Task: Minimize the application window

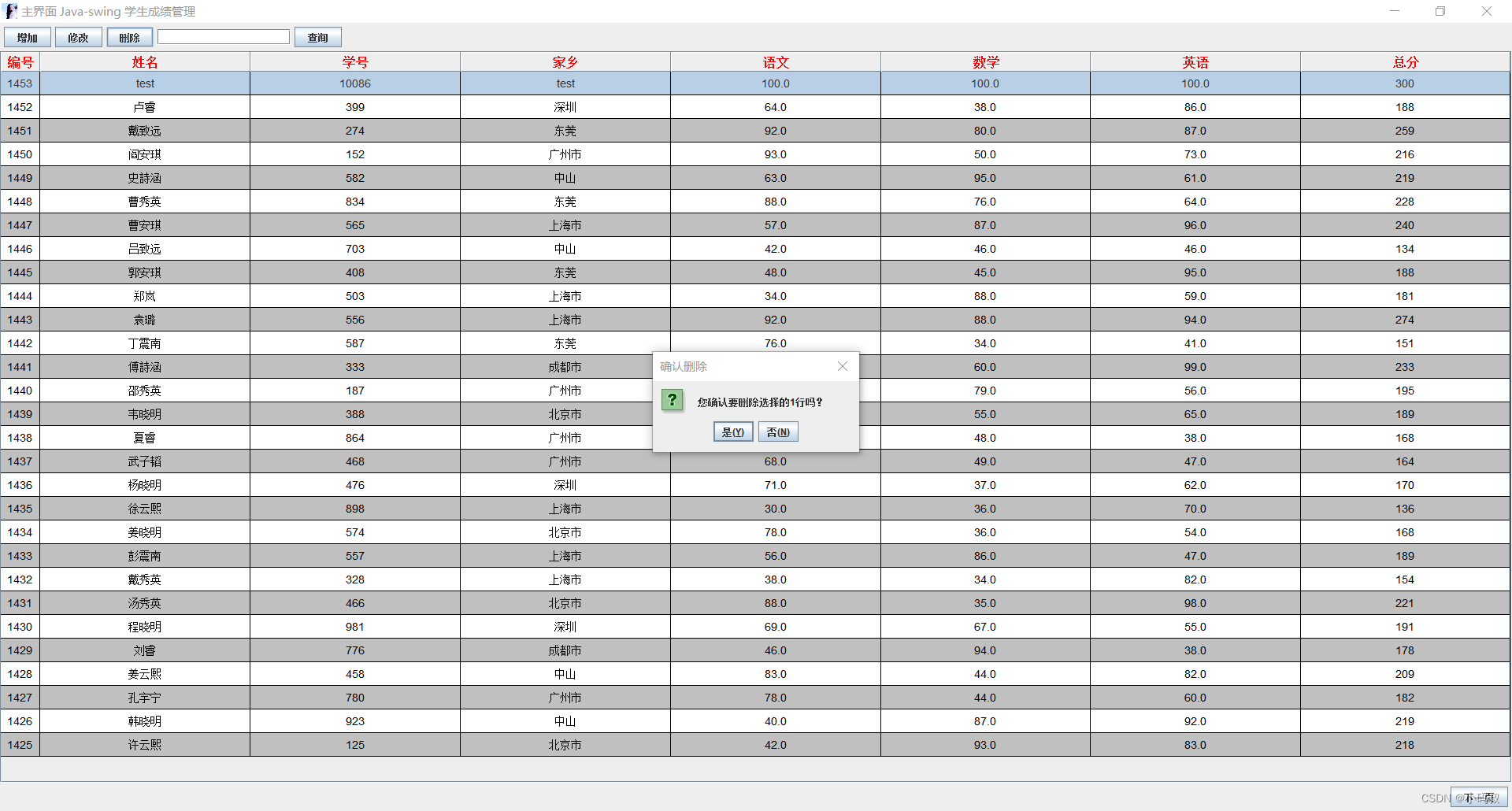Action: pyautogui.click(x=1395, y=11)
